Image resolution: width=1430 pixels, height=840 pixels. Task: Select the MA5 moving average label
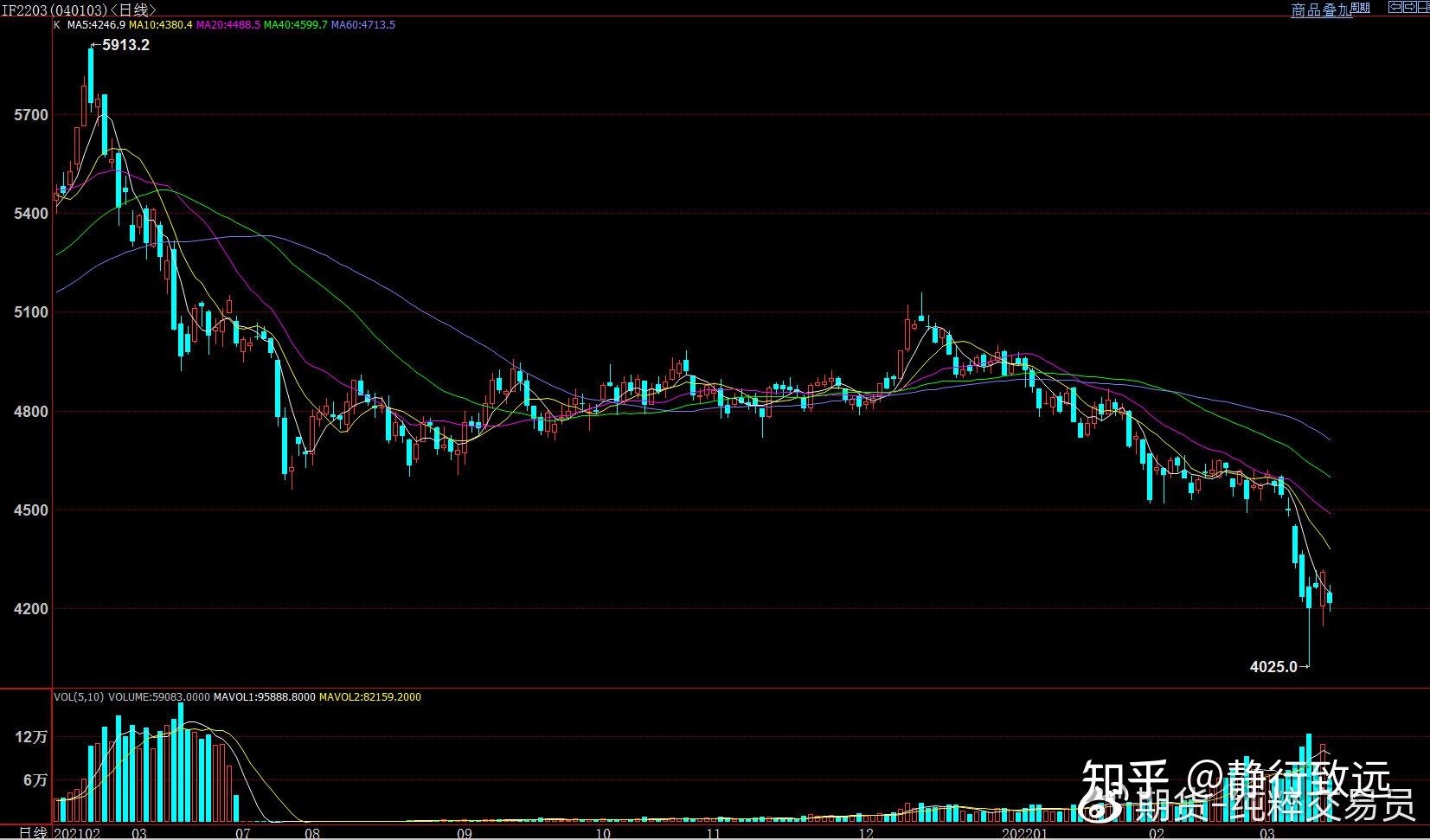pyautogui.click(x=97, y=25)
